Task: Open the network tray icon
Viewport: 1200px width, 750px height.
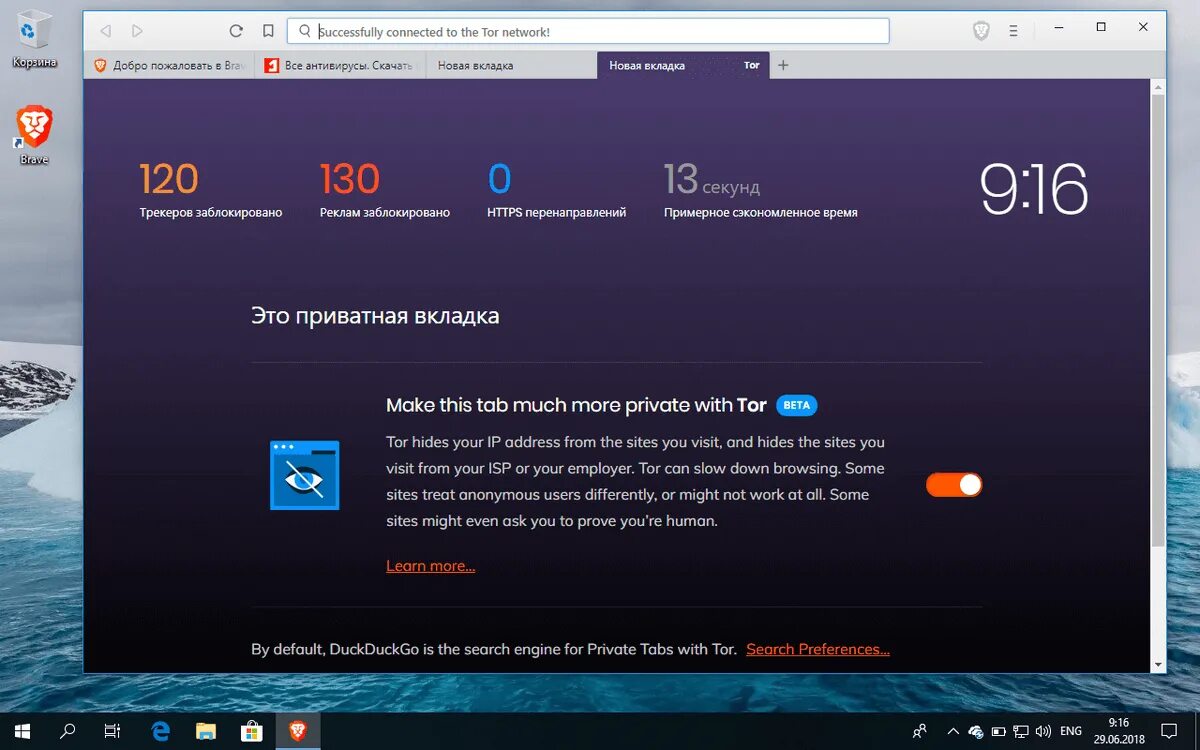Action: [x=1021, y=731]
